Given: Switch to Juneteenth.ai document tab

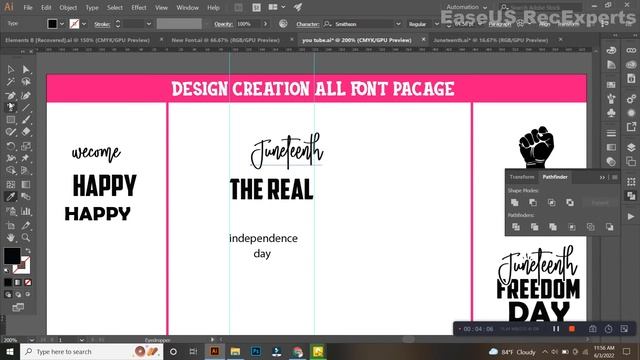Looking at the screenshot, I should tap(490, 40).
